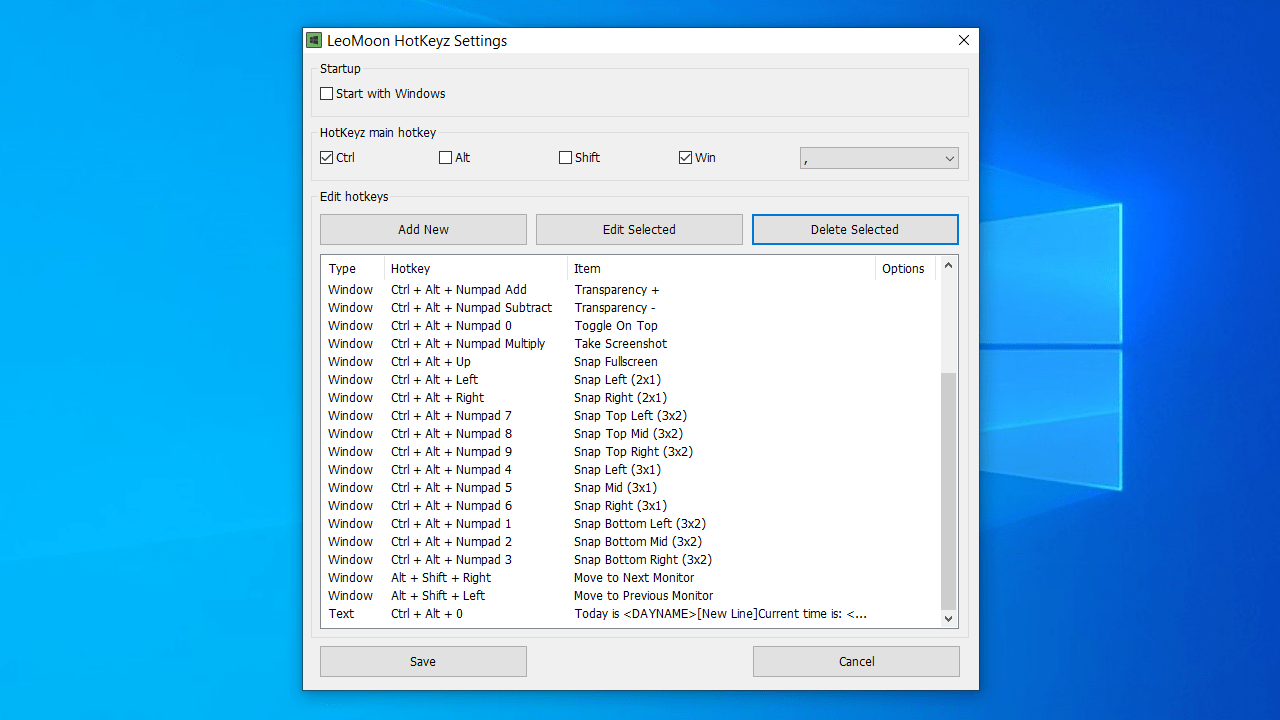The width and height of the screenshot is (1280, 720).
Task: Click the scrollbar down arrow
Action: click(949, 619)
